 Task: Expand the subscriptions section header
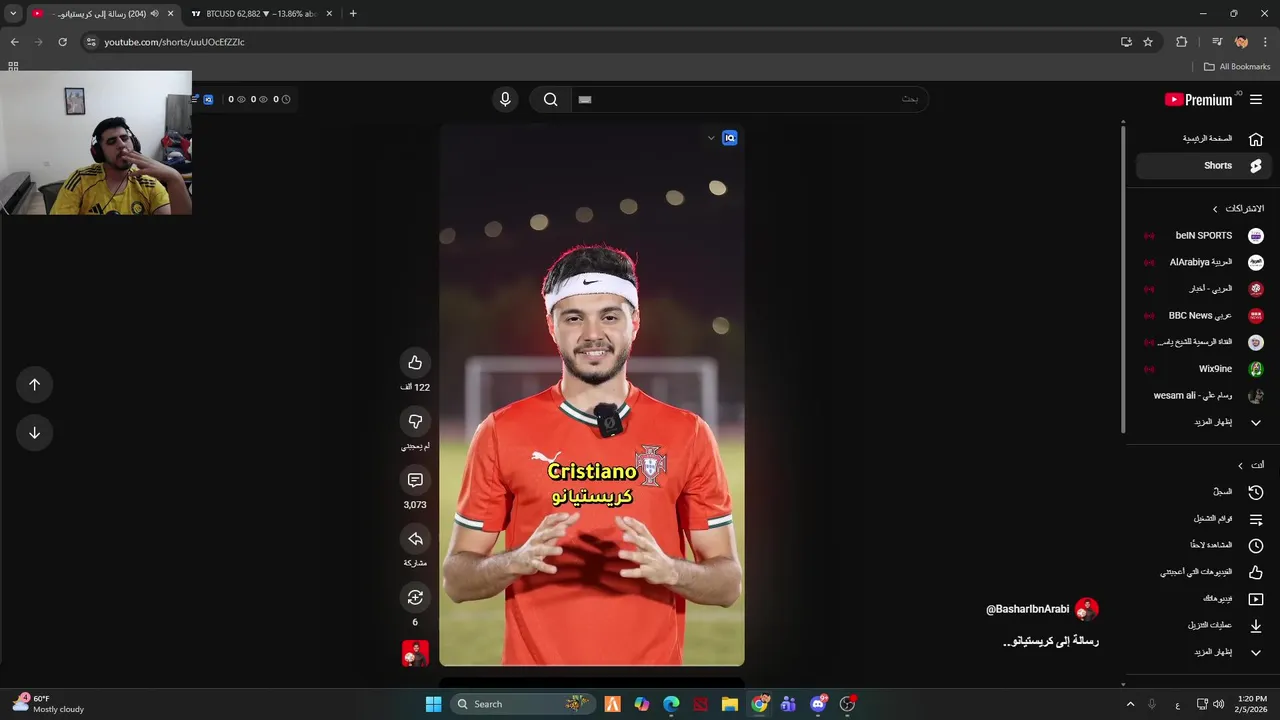point(1238,209)
